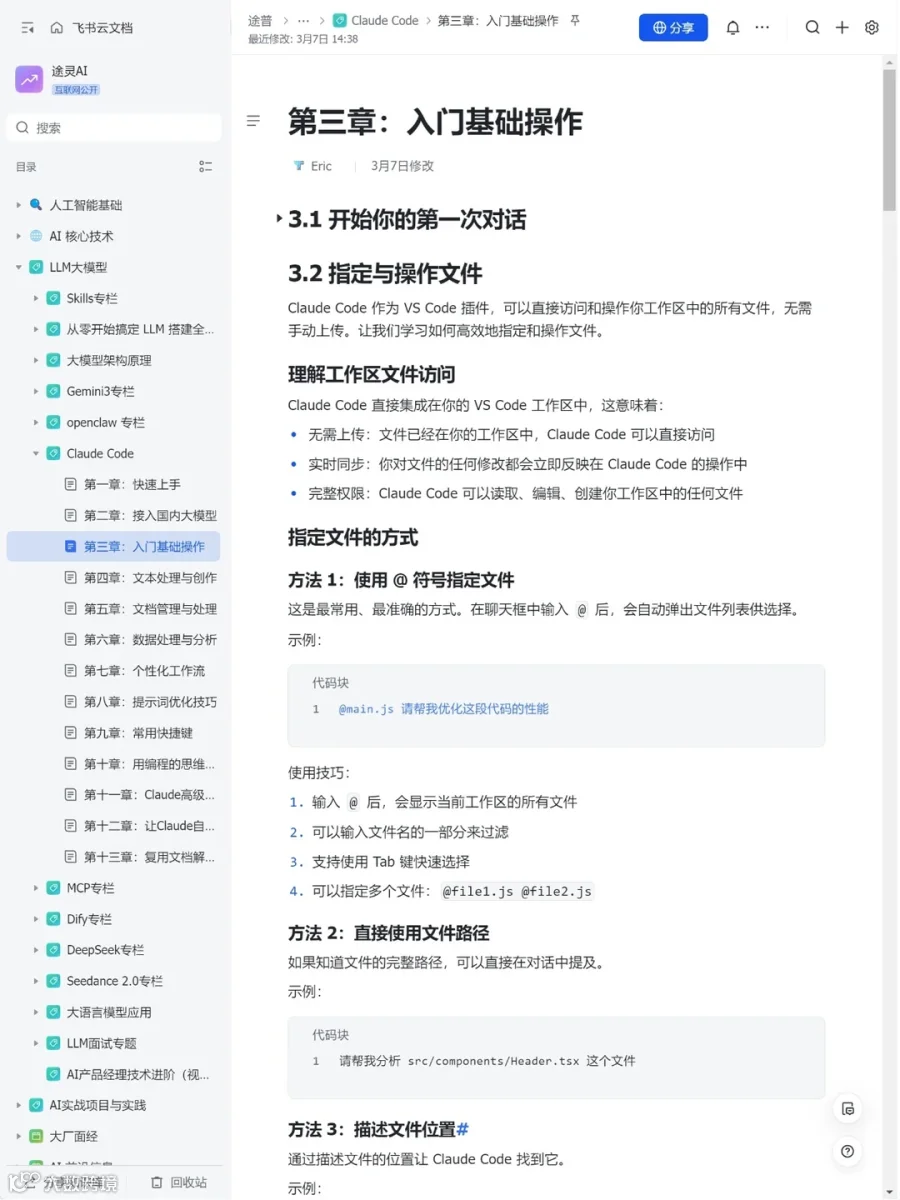
Task: Click the Claude Code icon in the breadcrumb
Action: [340, 20]
